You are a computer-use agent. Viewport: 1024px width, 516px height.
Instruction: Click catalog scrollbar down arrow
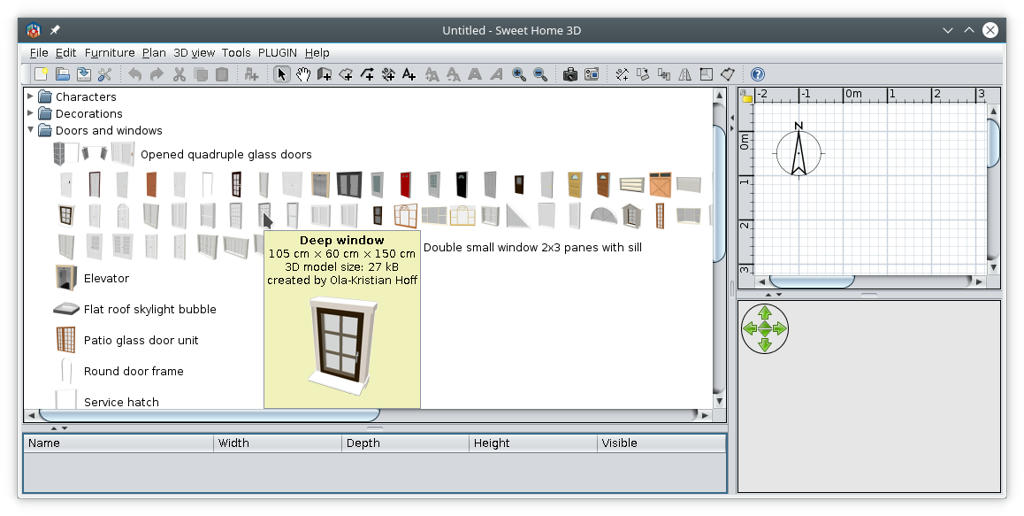tap(719, 401)
